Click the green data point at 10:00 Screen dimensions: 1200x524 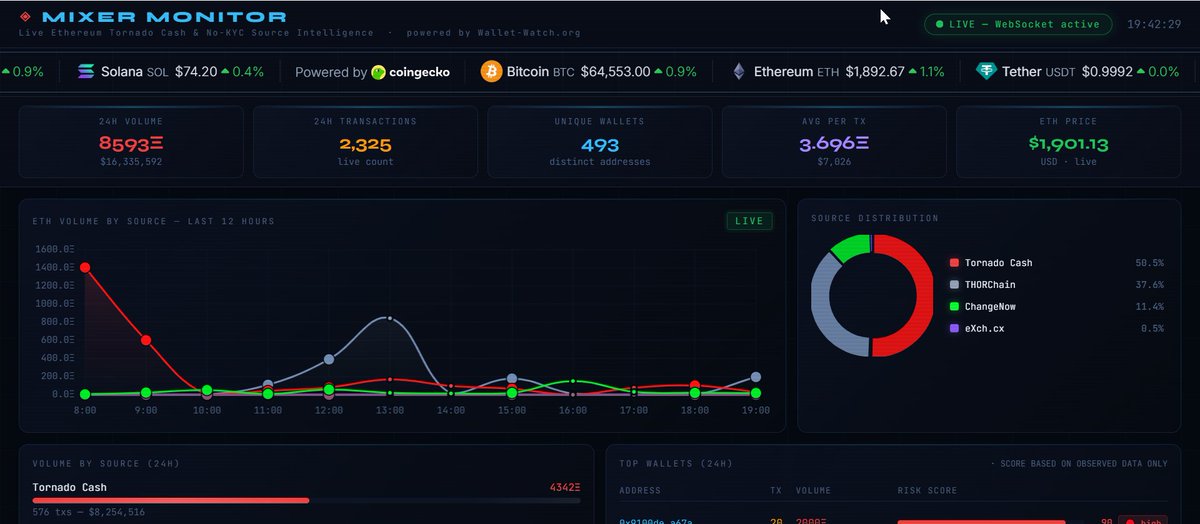pyautogui.click(x=207, y=390)
